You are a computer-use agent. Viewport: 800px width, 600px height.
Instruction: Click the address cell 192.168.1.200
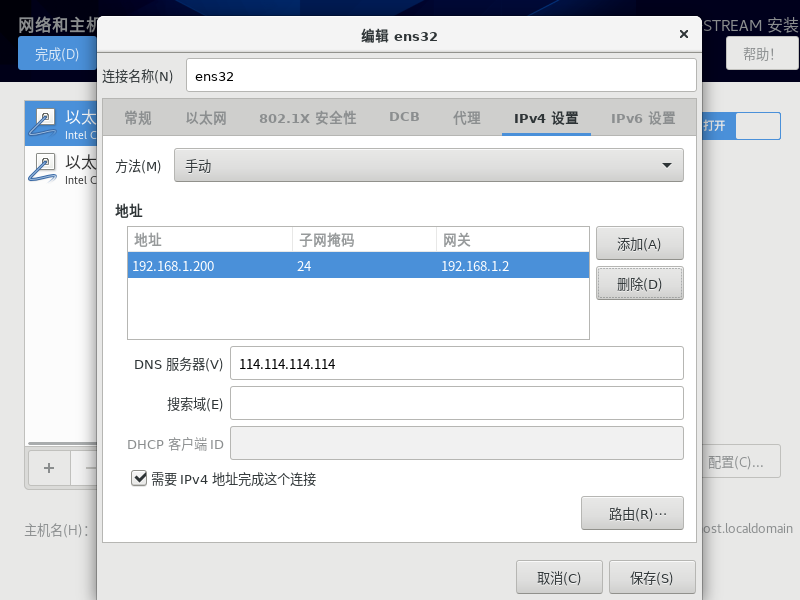point(173,266)
